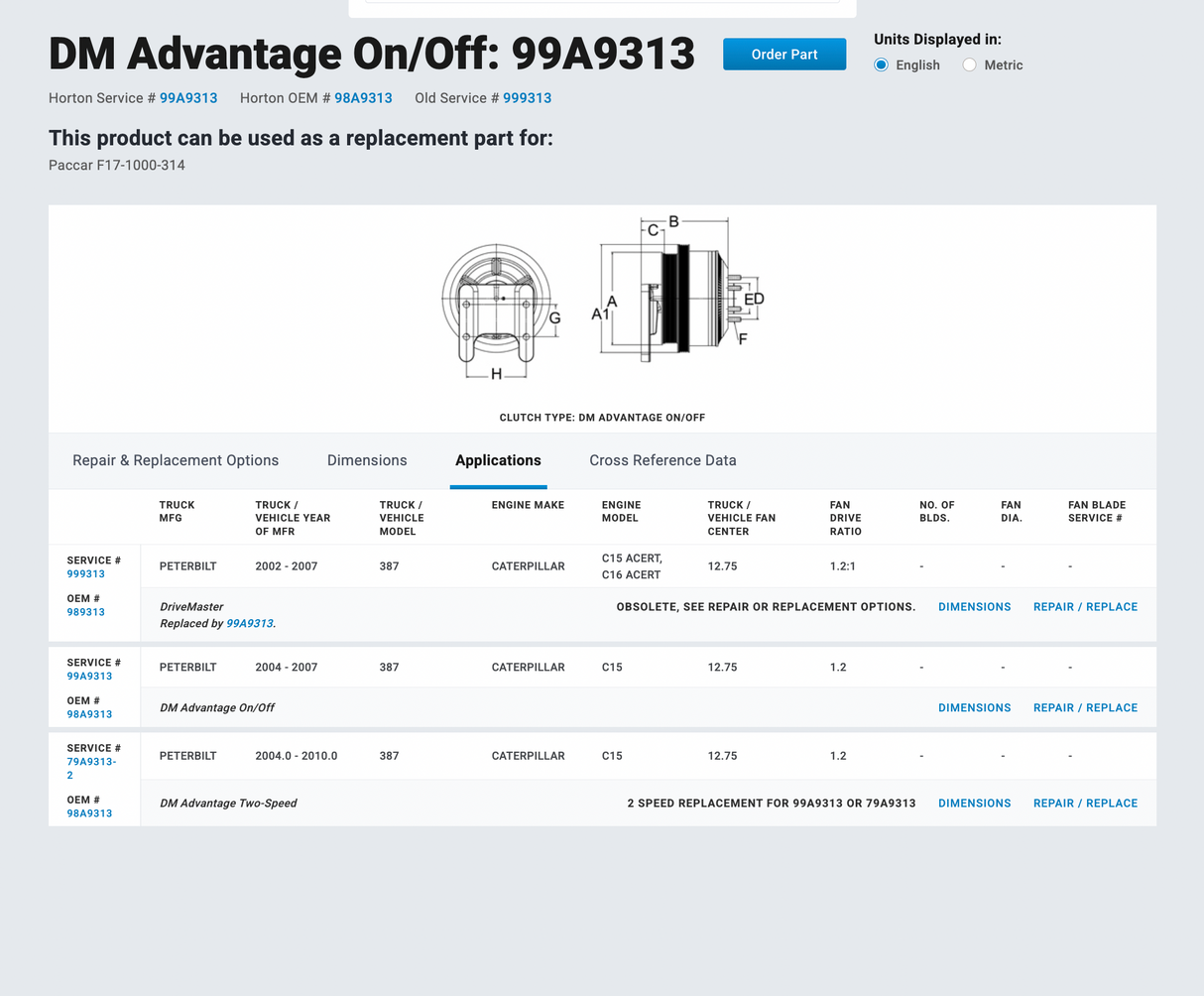Click 'OBSOLETE, SEE REPAIR OR REPLACEMENT OPTIONS.' note
1204x996 pixels.
(766, 607)
